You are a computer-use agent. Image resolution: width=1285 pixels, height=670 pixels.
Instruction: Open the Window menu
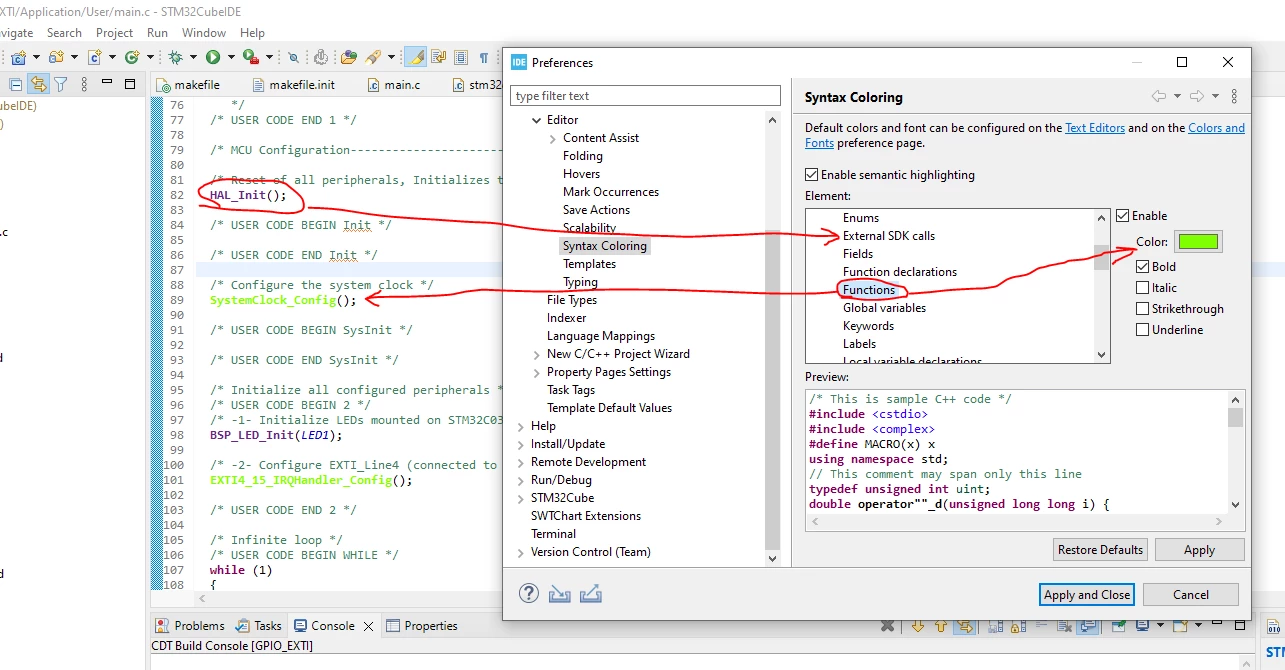204,33
